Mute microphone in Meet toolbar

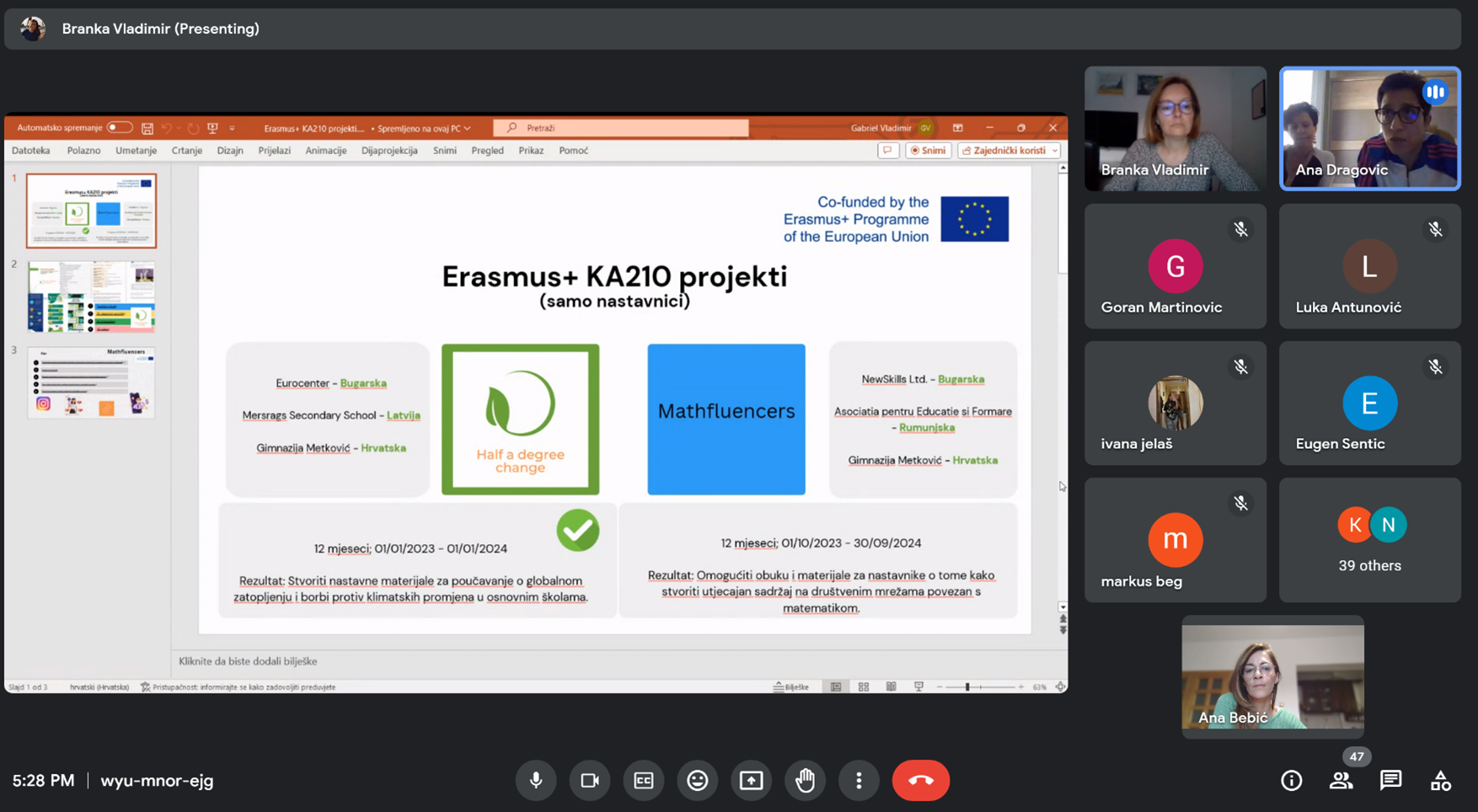coord(536,781)
